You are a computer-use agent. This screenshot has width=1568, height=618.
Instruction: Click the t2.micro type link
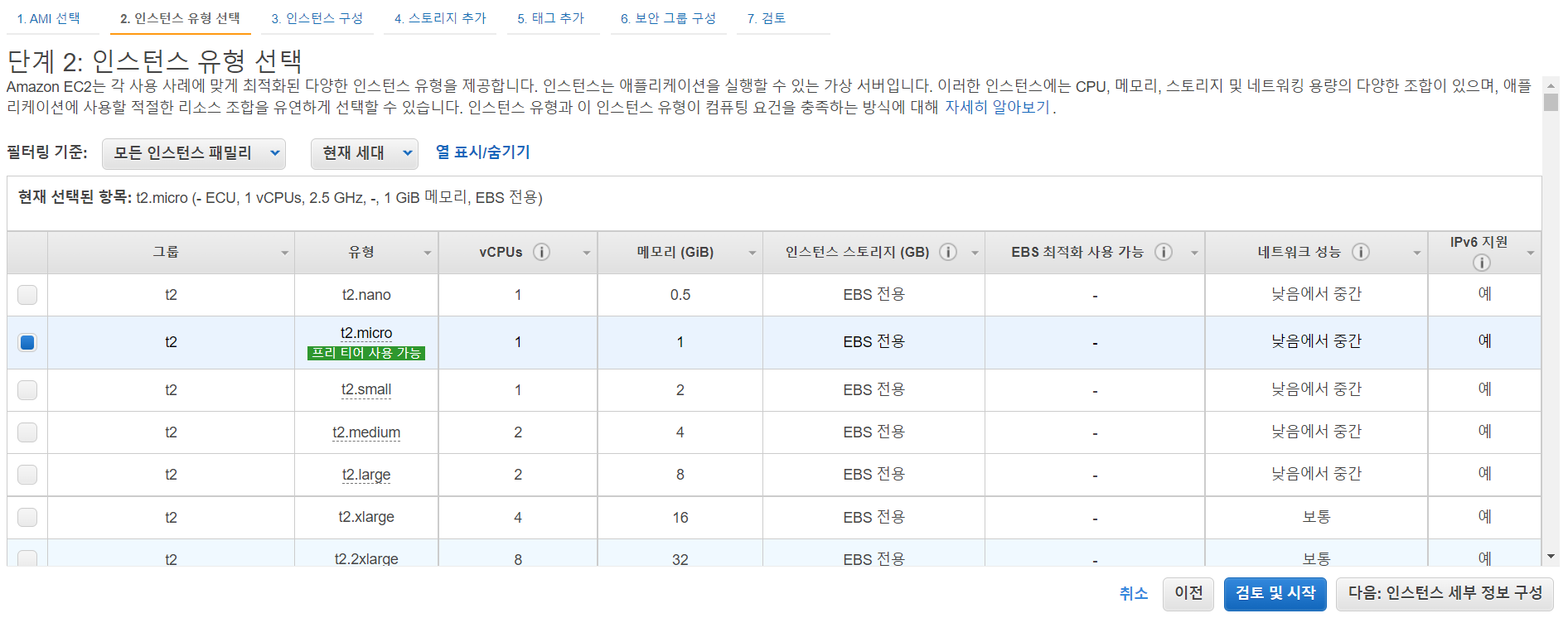[366, 333]
